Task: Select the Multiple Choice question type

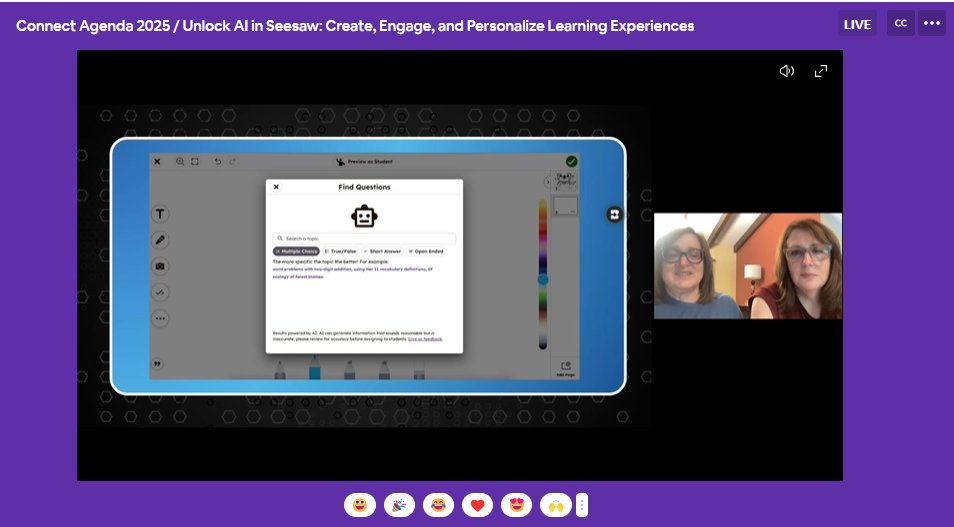Action: (296, 251)
